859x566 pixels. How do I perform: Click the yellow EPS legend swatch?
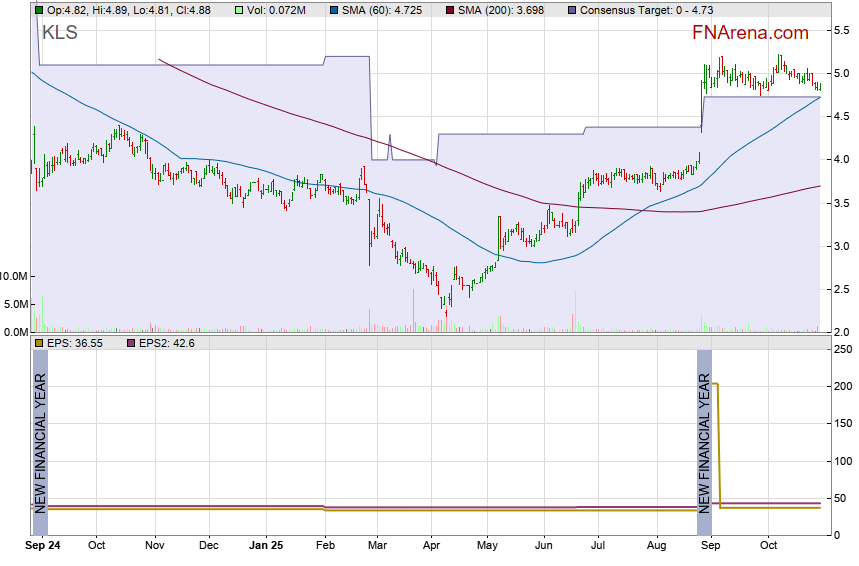pos(39,343)
